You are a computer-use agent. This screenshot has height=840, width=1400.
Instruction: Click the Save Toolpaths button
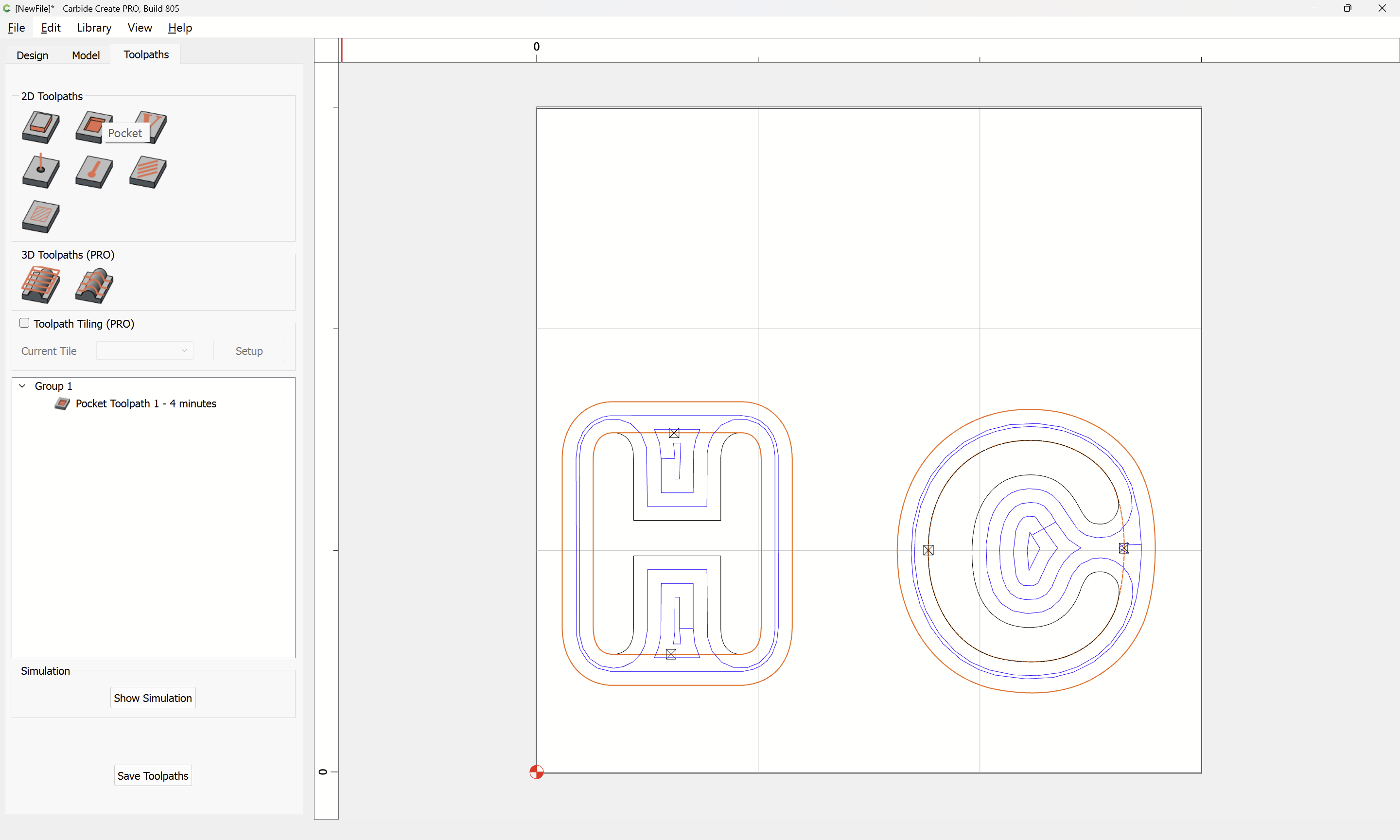(x=153, y=775)
